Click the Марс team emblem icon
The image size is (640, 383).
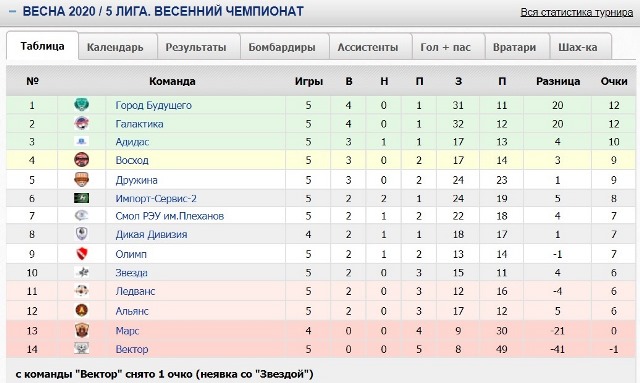82,330
